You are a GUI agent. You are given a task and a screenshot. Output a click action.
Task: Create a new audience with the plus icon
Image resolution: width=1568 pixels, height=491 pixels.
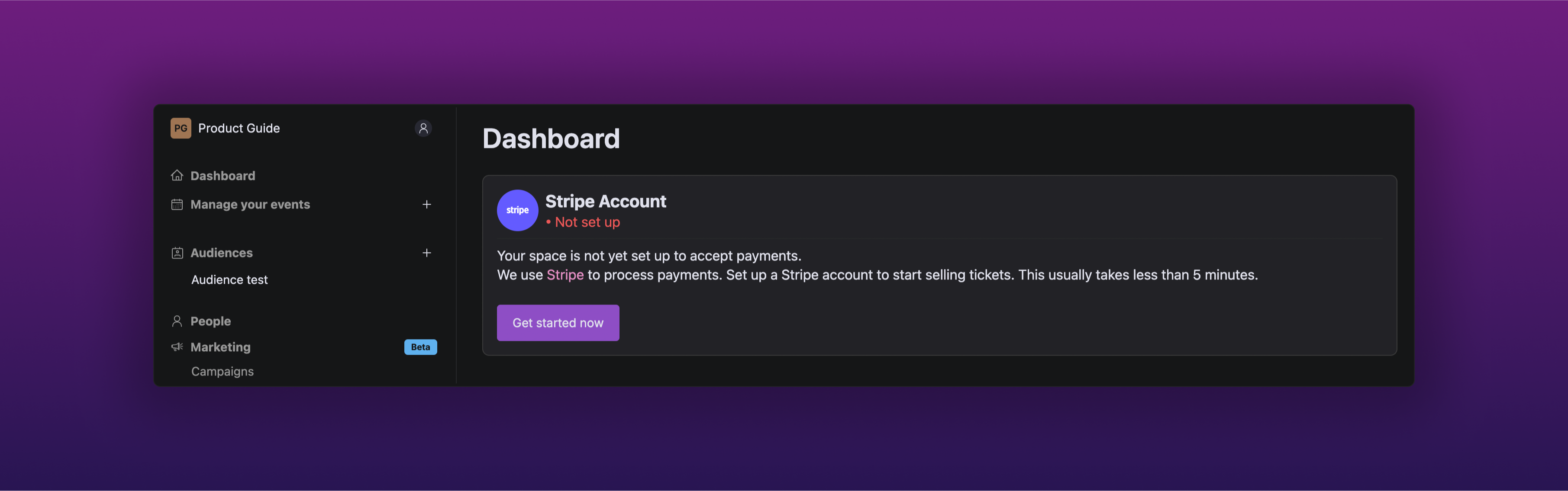427,253
